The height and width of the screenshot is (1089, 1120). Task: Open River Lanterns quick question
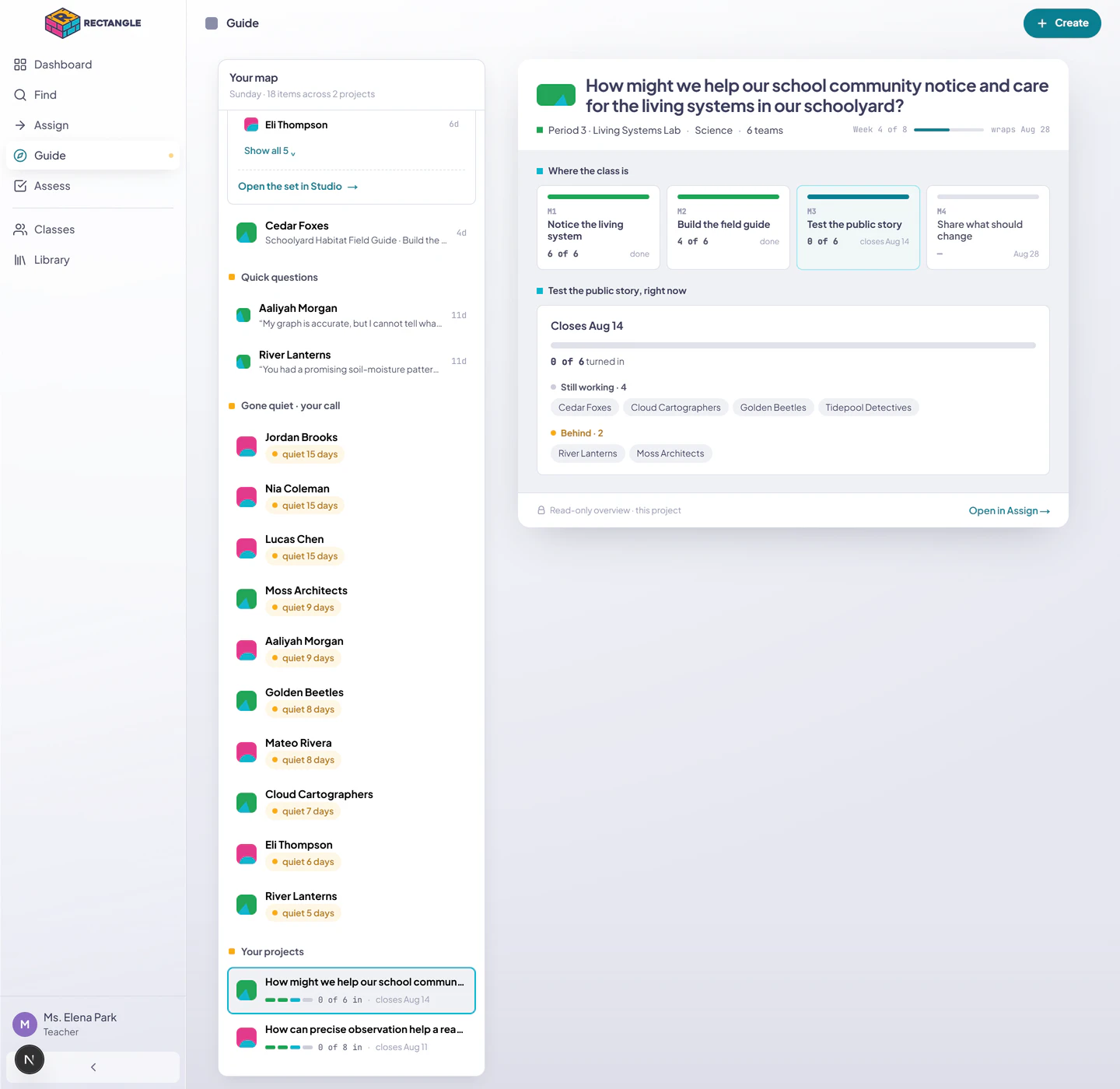pyautogui.click(x=352, y=362)
